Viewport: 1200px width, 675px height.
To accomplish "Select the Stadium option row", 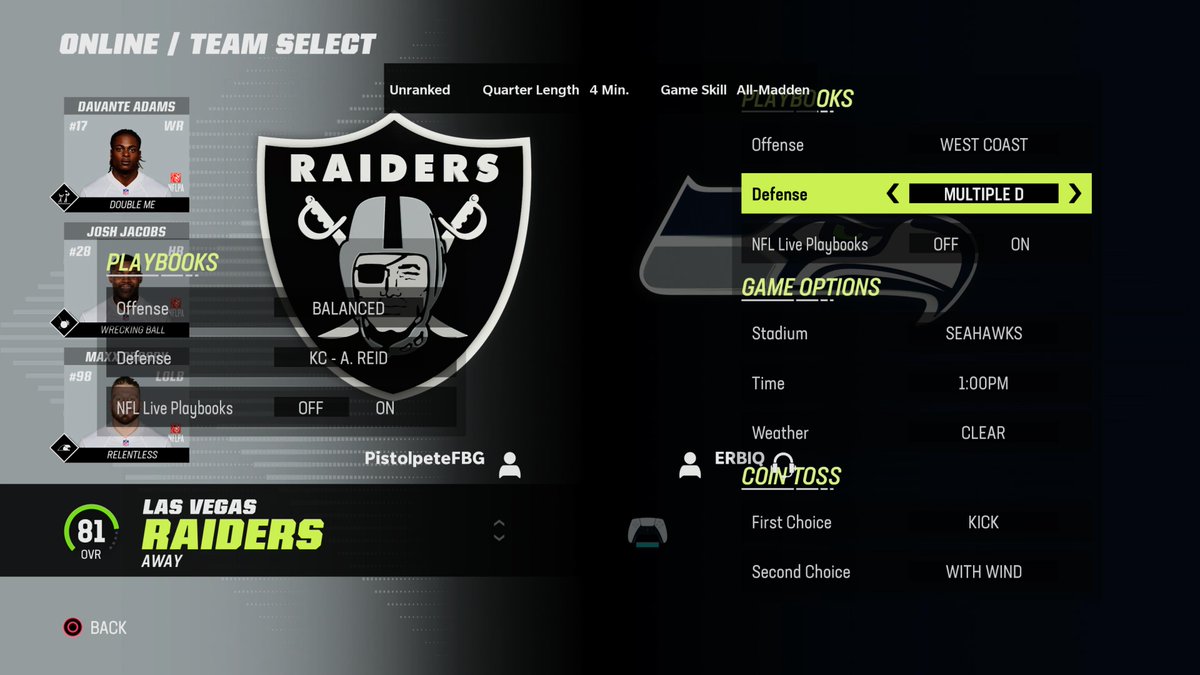I will pyautogui.click(x=916, y=333).
